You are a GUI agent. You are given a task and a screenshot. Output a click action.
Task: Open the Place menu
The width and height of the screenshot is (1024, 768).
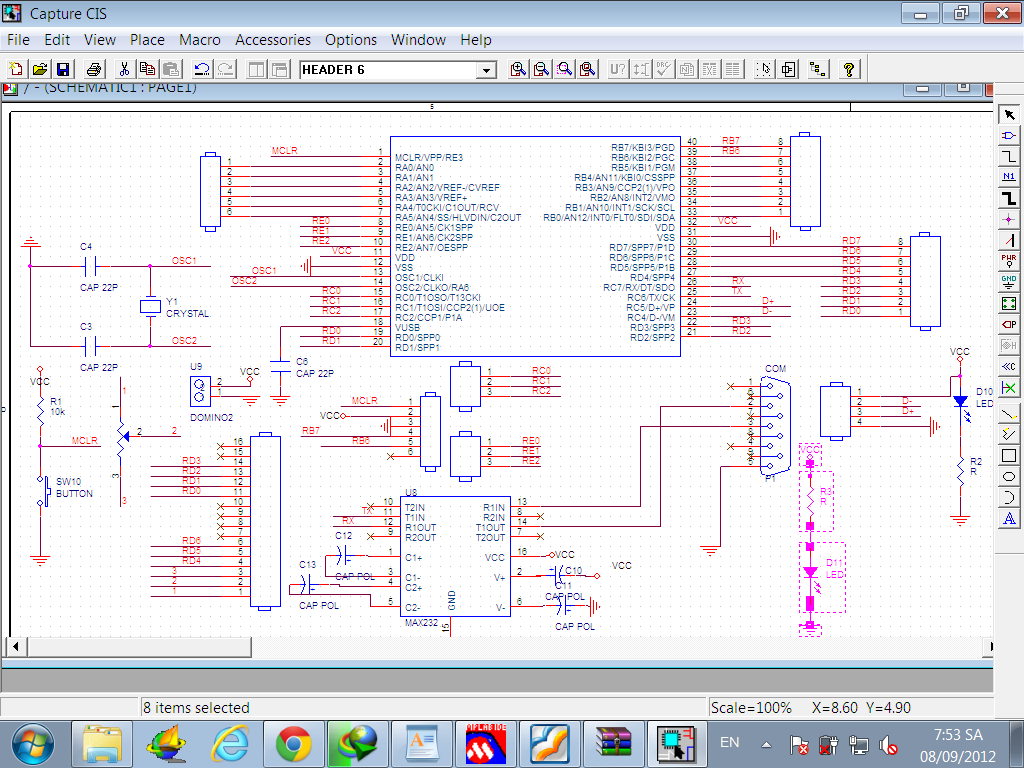pos(147,40)
